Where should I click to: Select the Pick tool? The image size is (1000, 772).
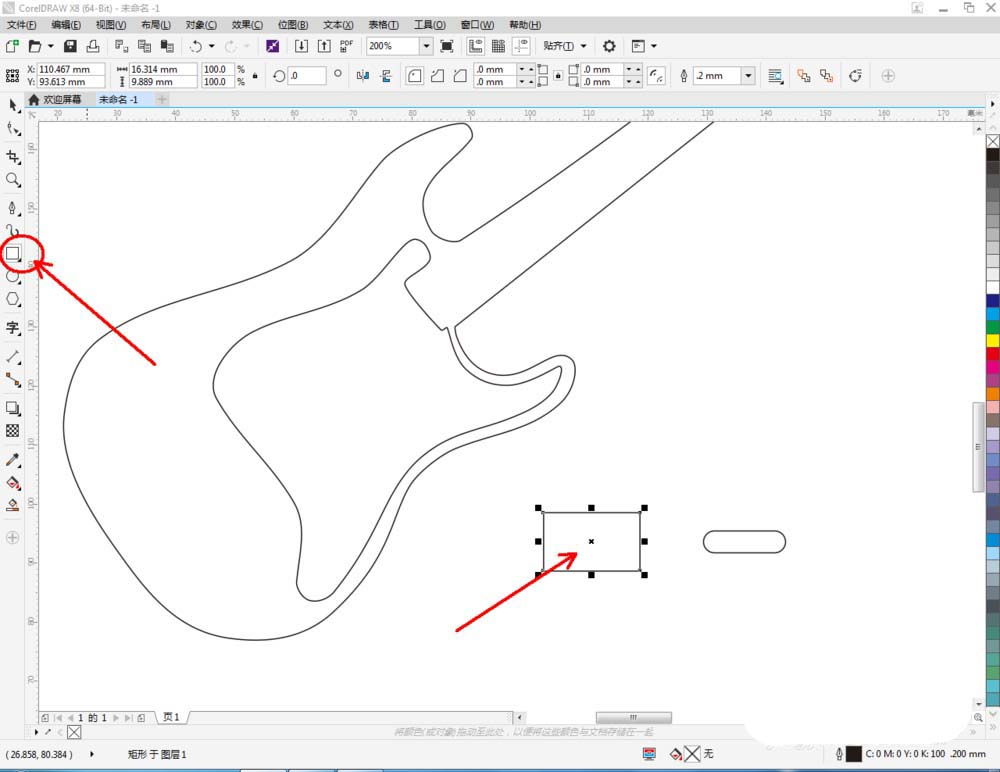coord(13,105)
